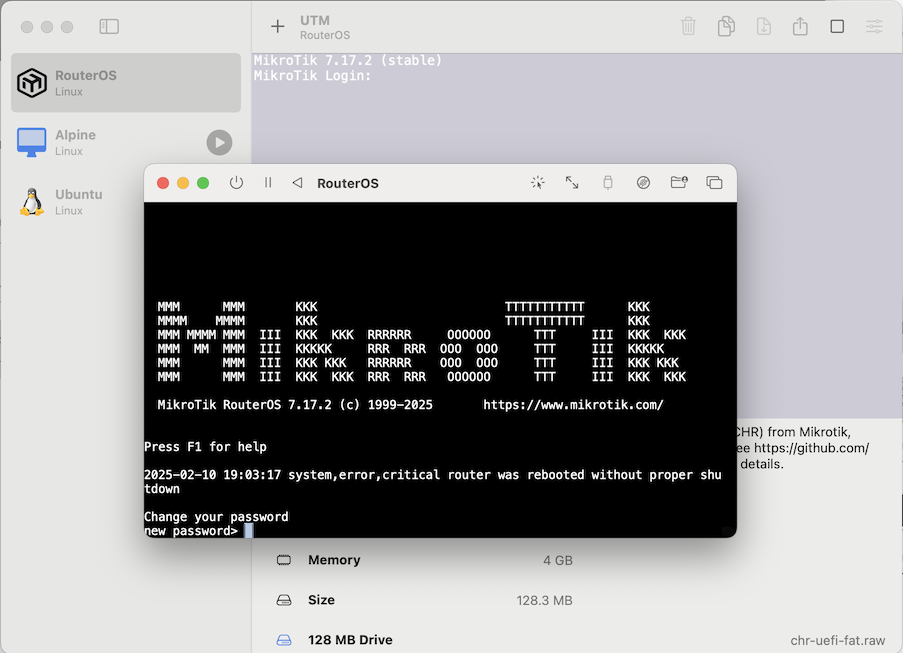
Task: Create a new virtual machine with the plus
Action: 276,27
